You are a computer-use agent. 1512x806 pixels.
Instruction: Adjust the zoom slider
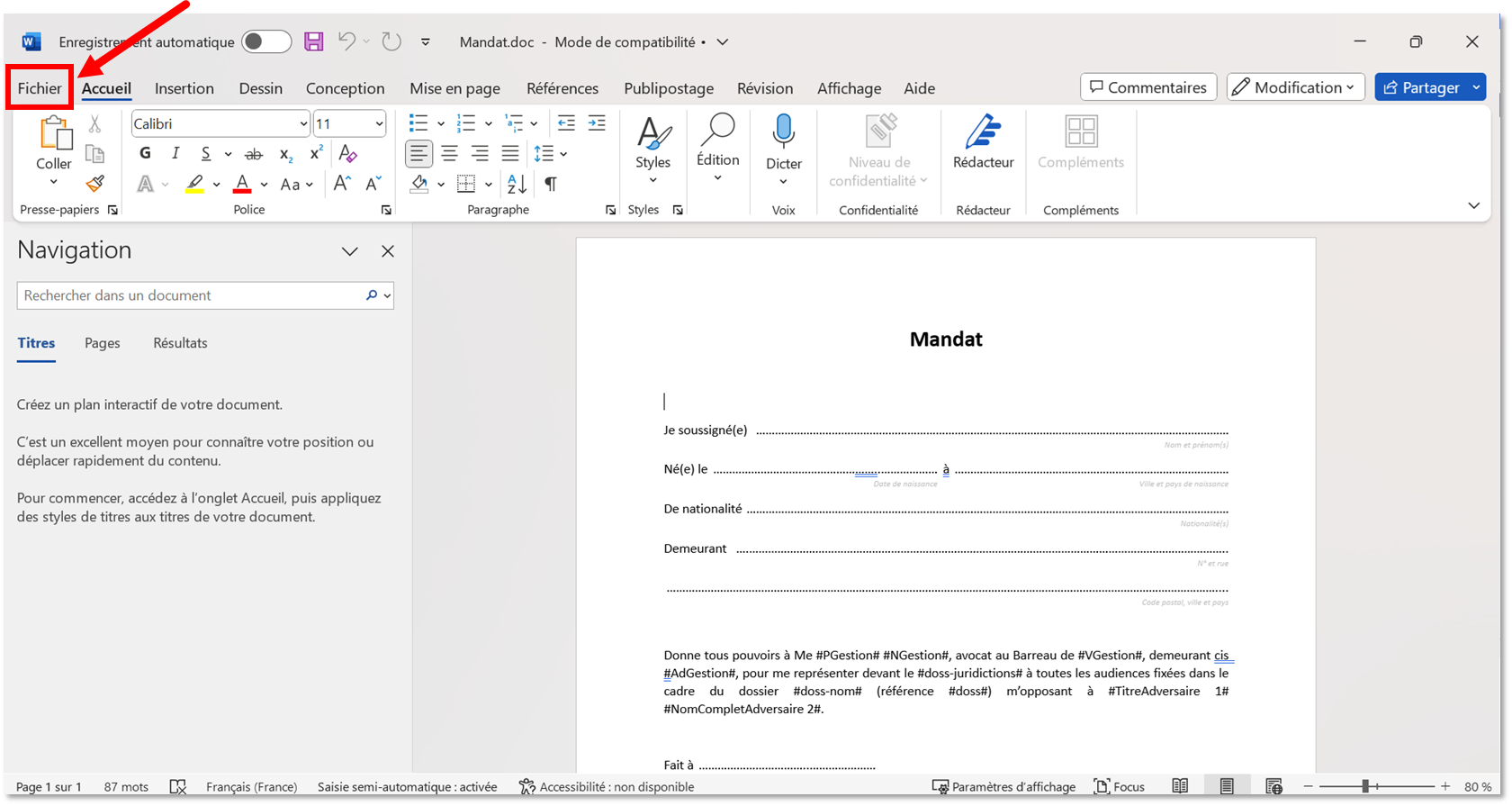click(x=1366, y=786)
